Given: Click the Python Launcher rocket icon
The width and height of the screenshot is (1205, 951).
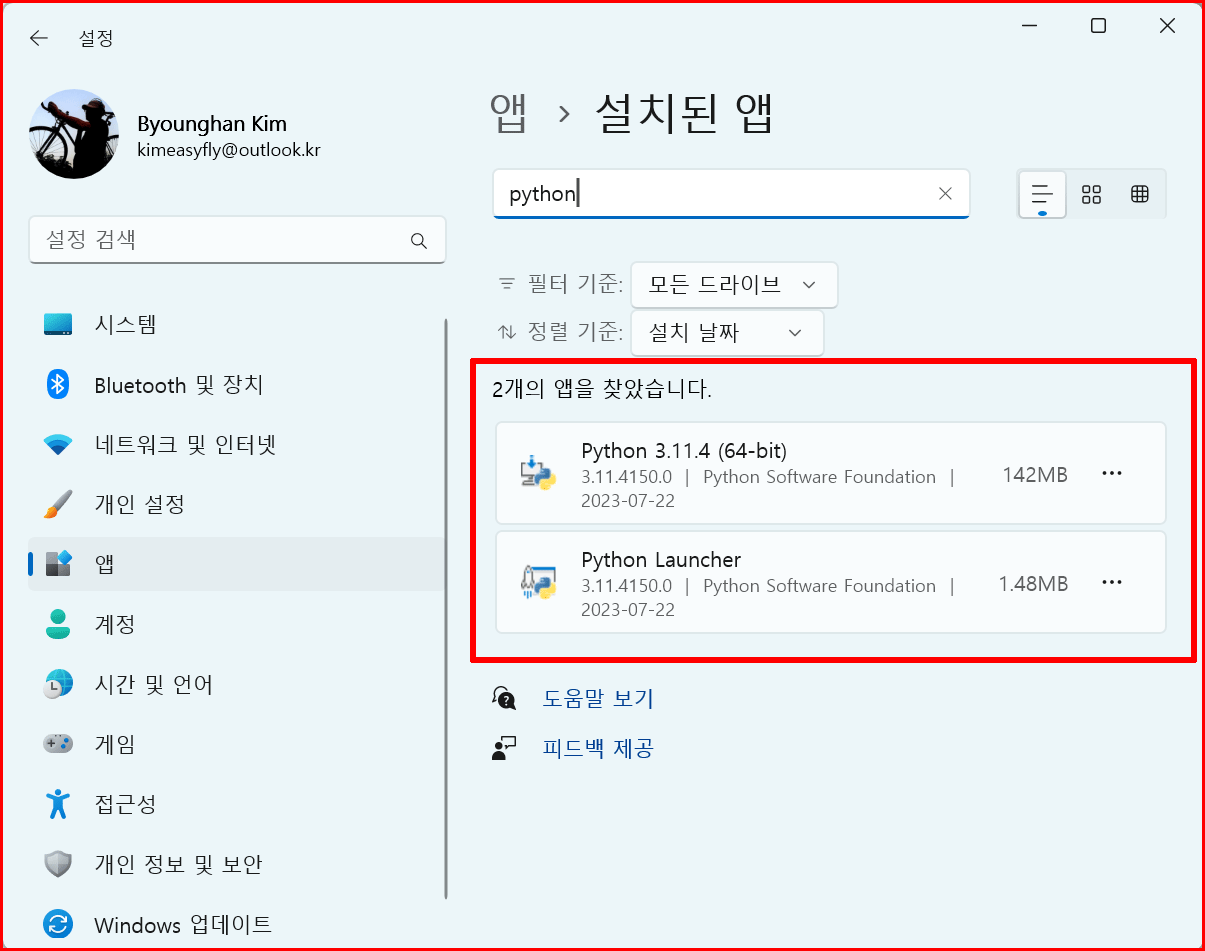Looking at the screenshot, I should (x=538, y=582).
